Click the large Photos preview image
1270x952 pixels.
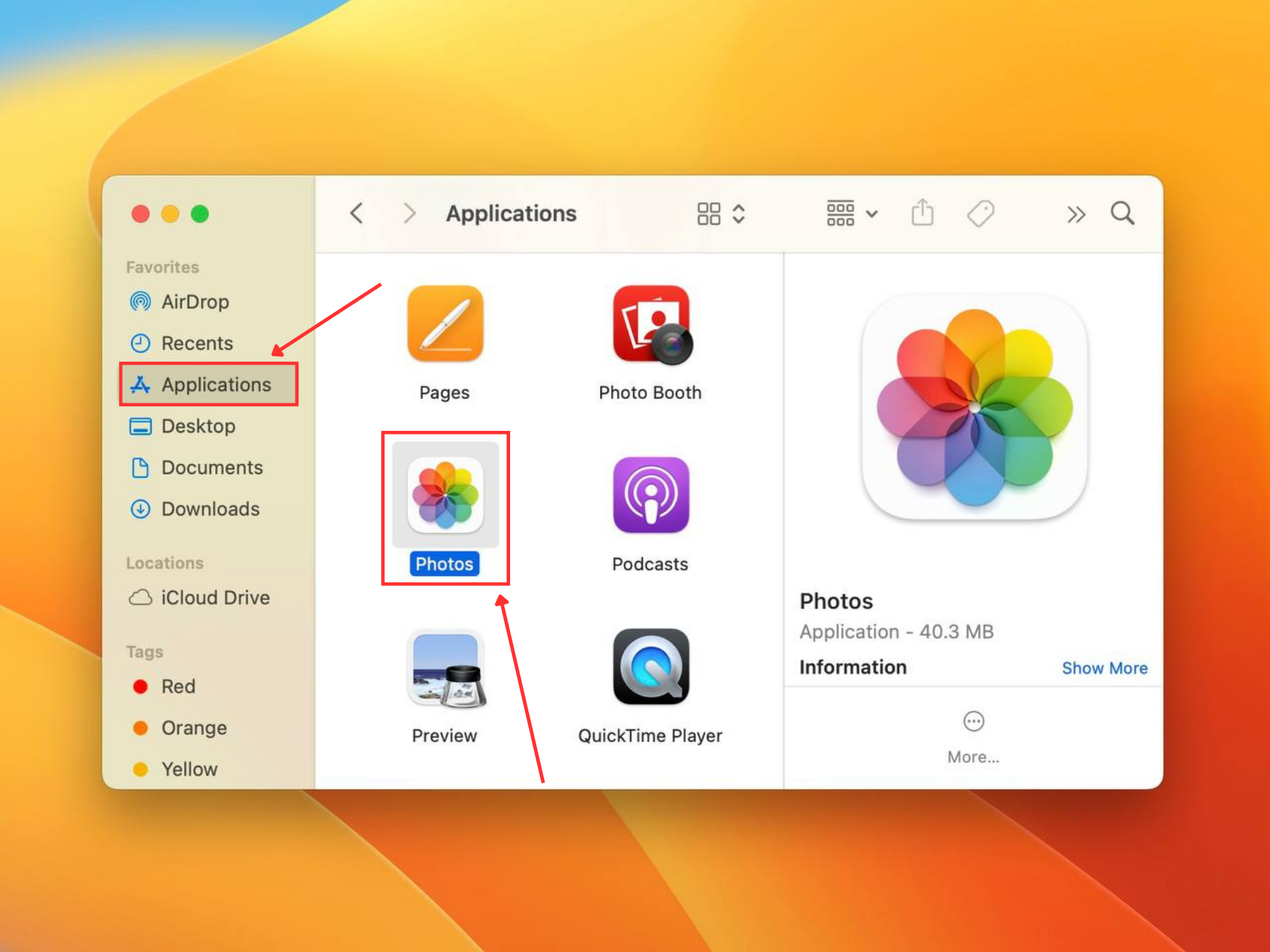point(974,408)
